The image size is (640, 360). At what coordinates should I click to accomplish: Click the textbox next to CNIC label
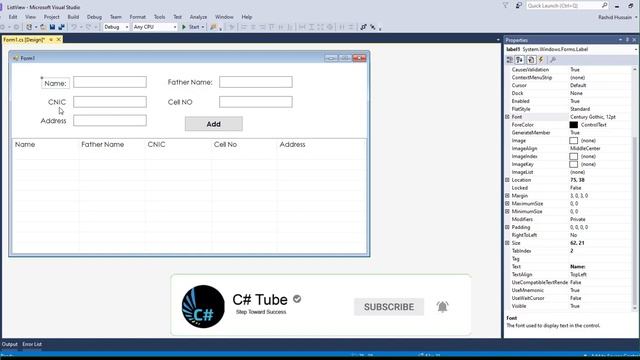click(110, 102)
